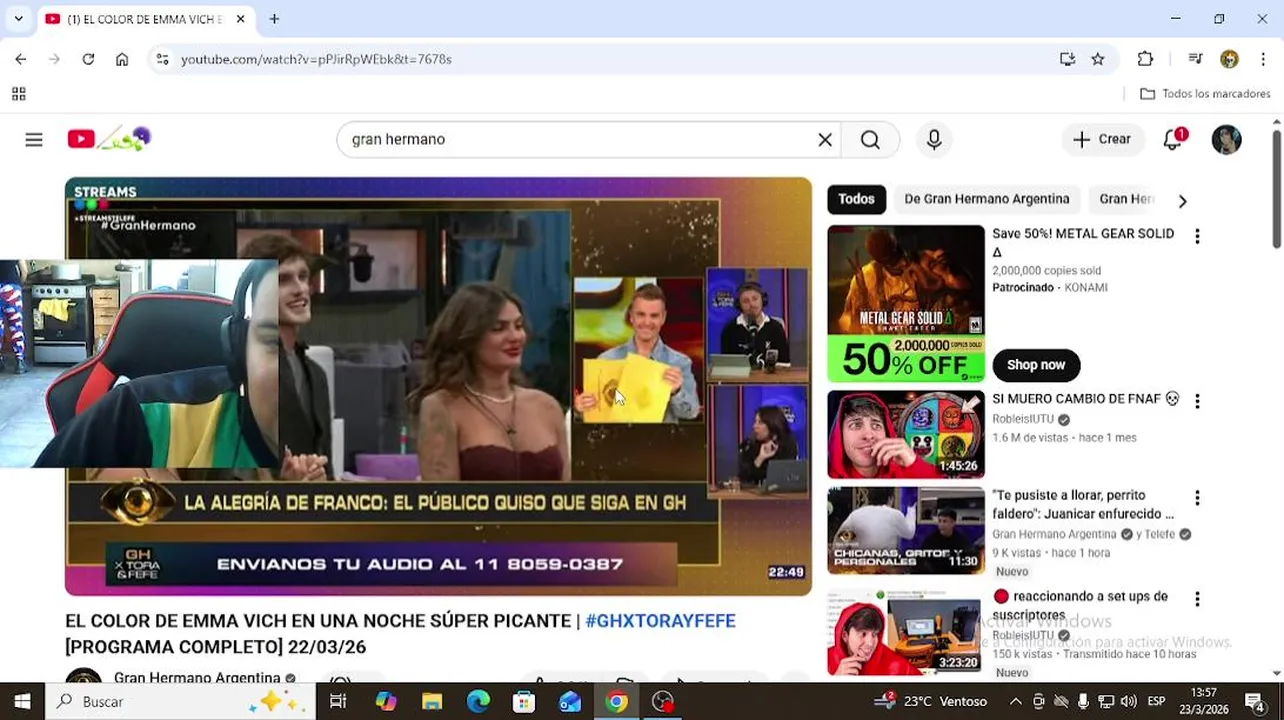Click the Buscar taskbar search box
The height and width of the screenshot is (720, 1284).
(x=180, y=702)
